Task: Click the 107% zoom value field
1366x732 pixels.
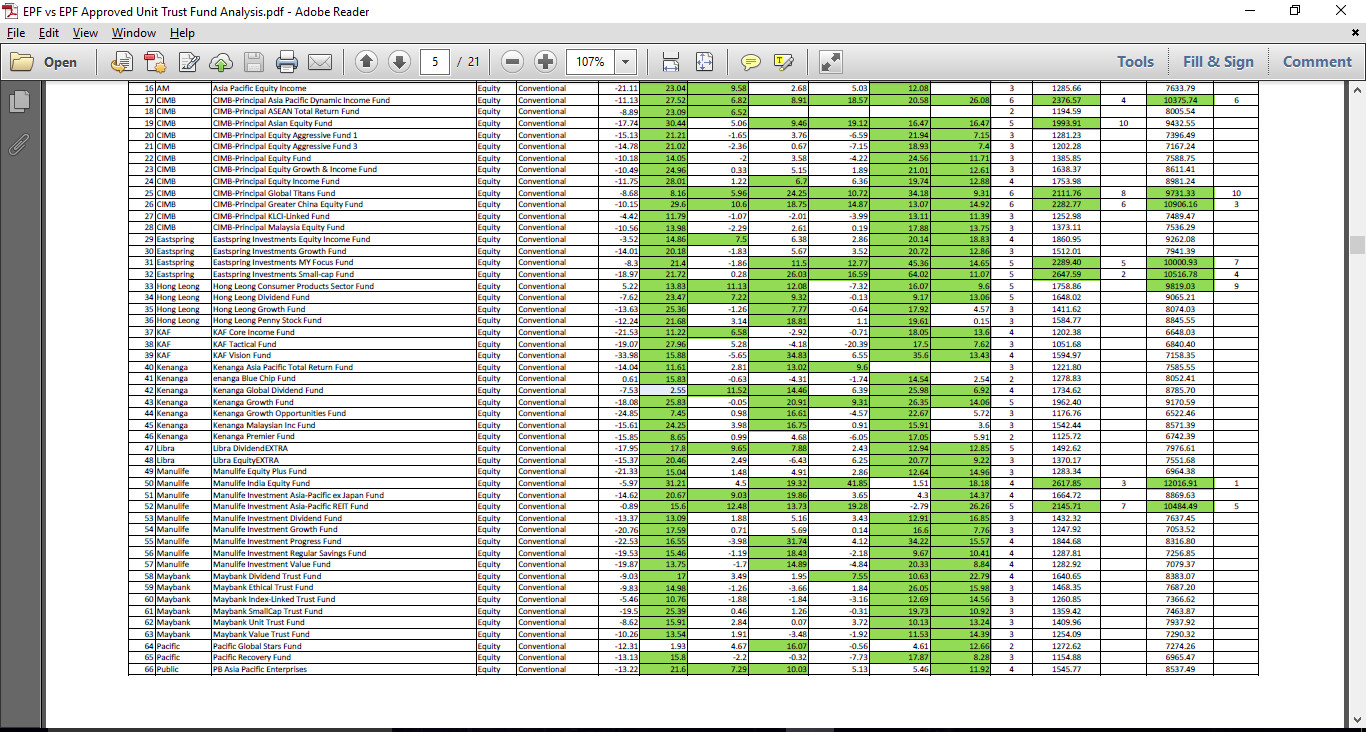Action: coord(591,62)
